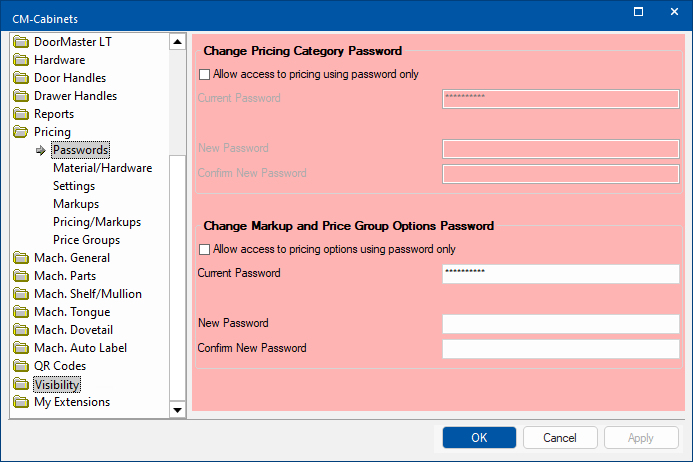Click the My Extensions folder icon

pos(21,402)
